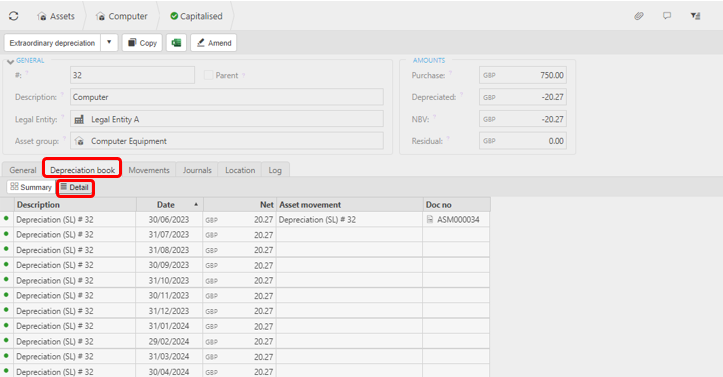Open the comments speech bubble icon
This screenshot has height=377, width=723.
pos(667,16)
